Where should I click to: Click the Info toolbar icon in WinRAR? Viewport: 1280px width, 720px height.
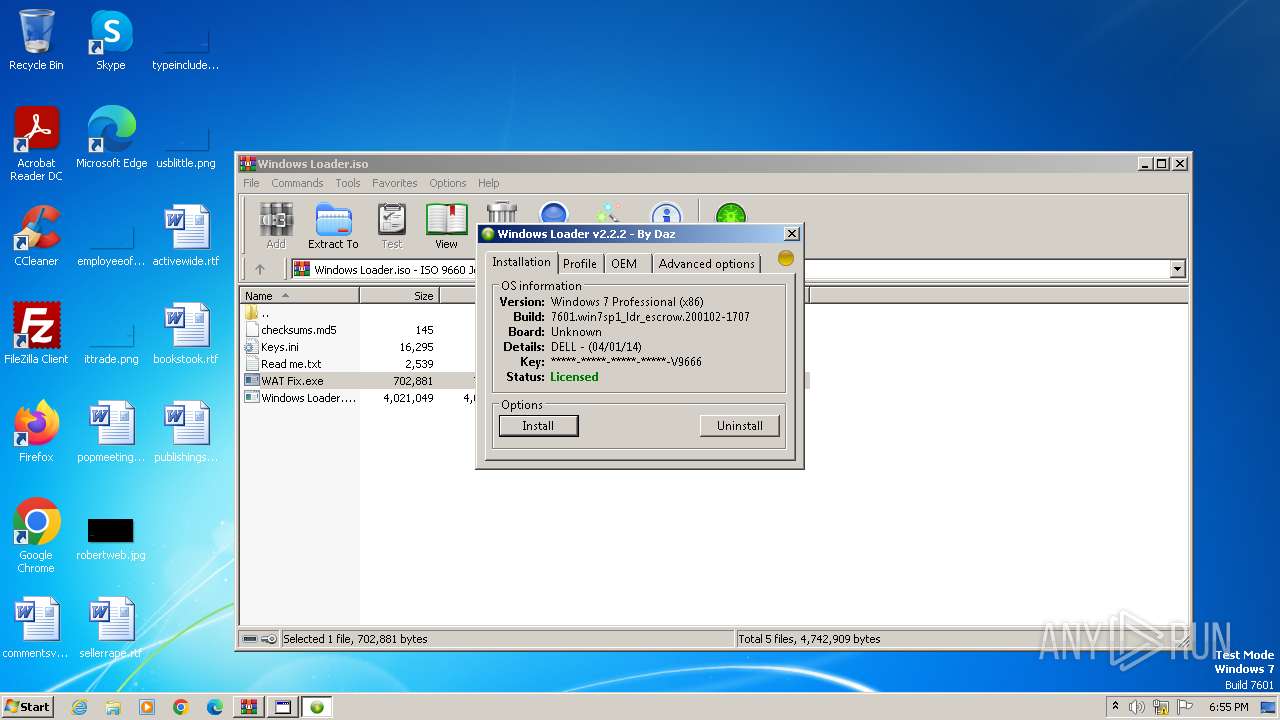666,213
